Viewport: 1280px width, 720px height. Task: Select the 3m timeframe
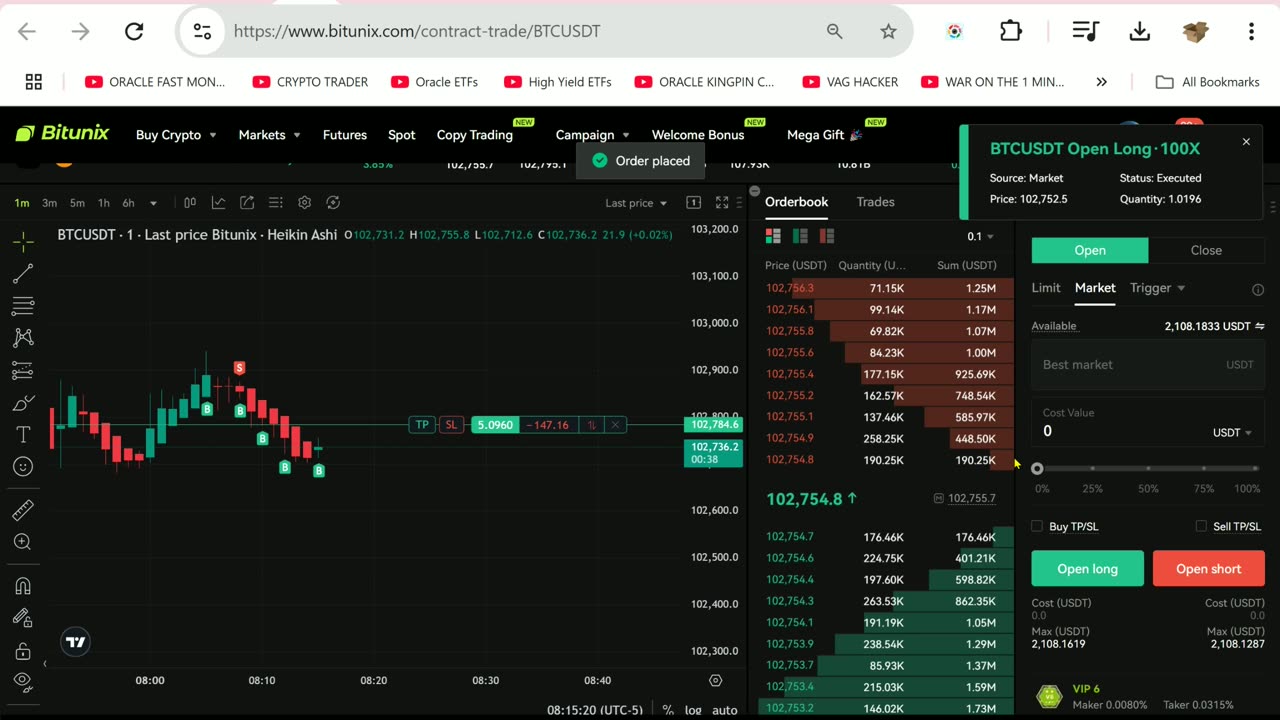point(49,203)
